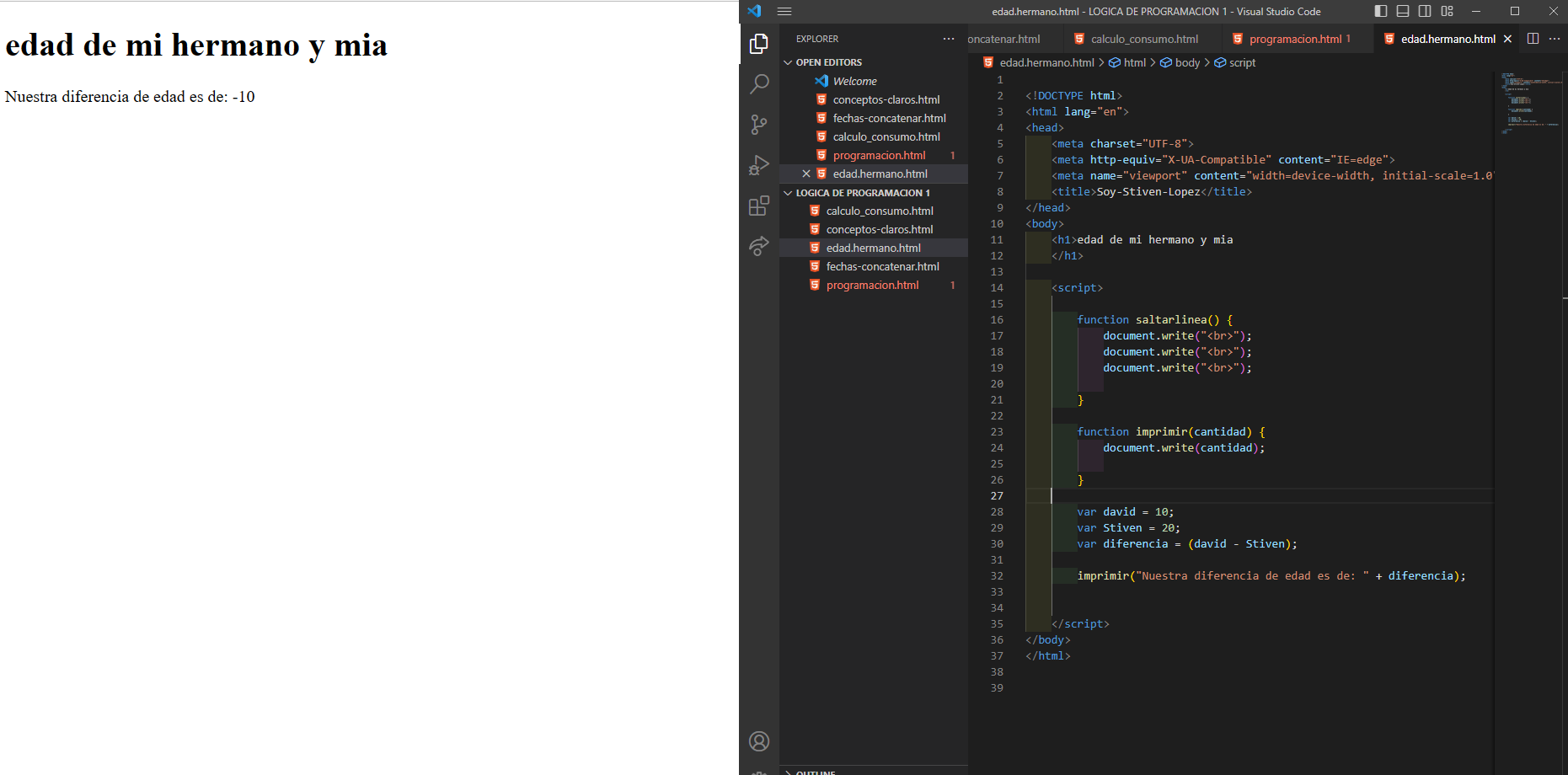Open calculo_consumo.html in folder tree

tap(879, 211)
